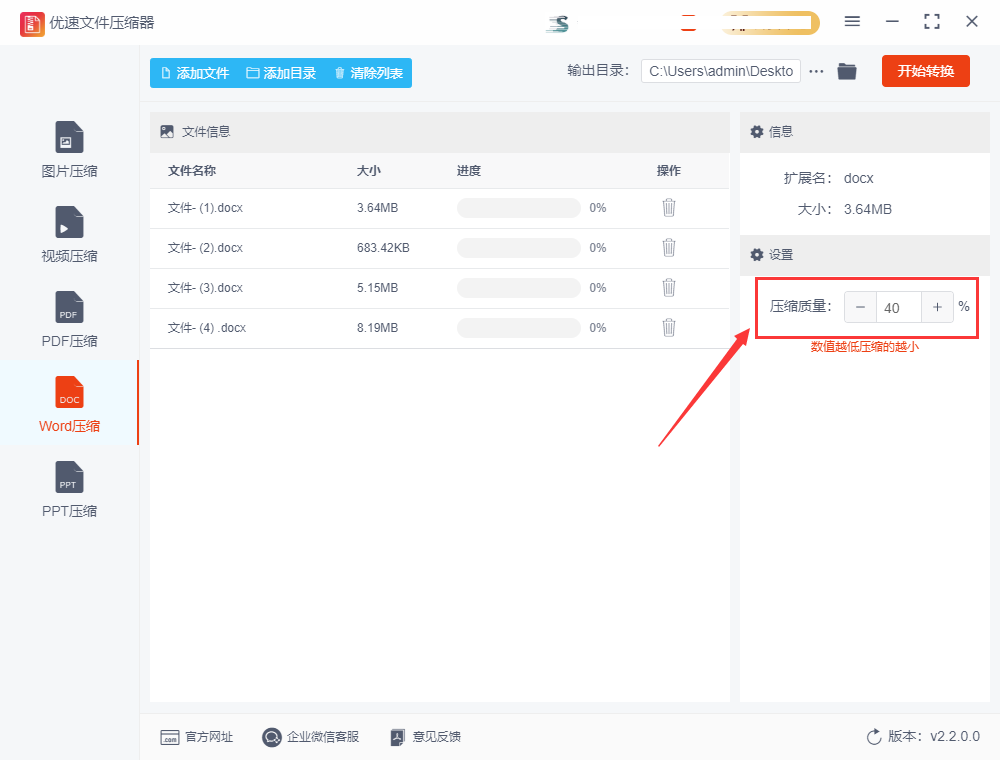Switch to 视频压缩 video compression mode
Screen dimensions: 1000x760
point(68,233)
